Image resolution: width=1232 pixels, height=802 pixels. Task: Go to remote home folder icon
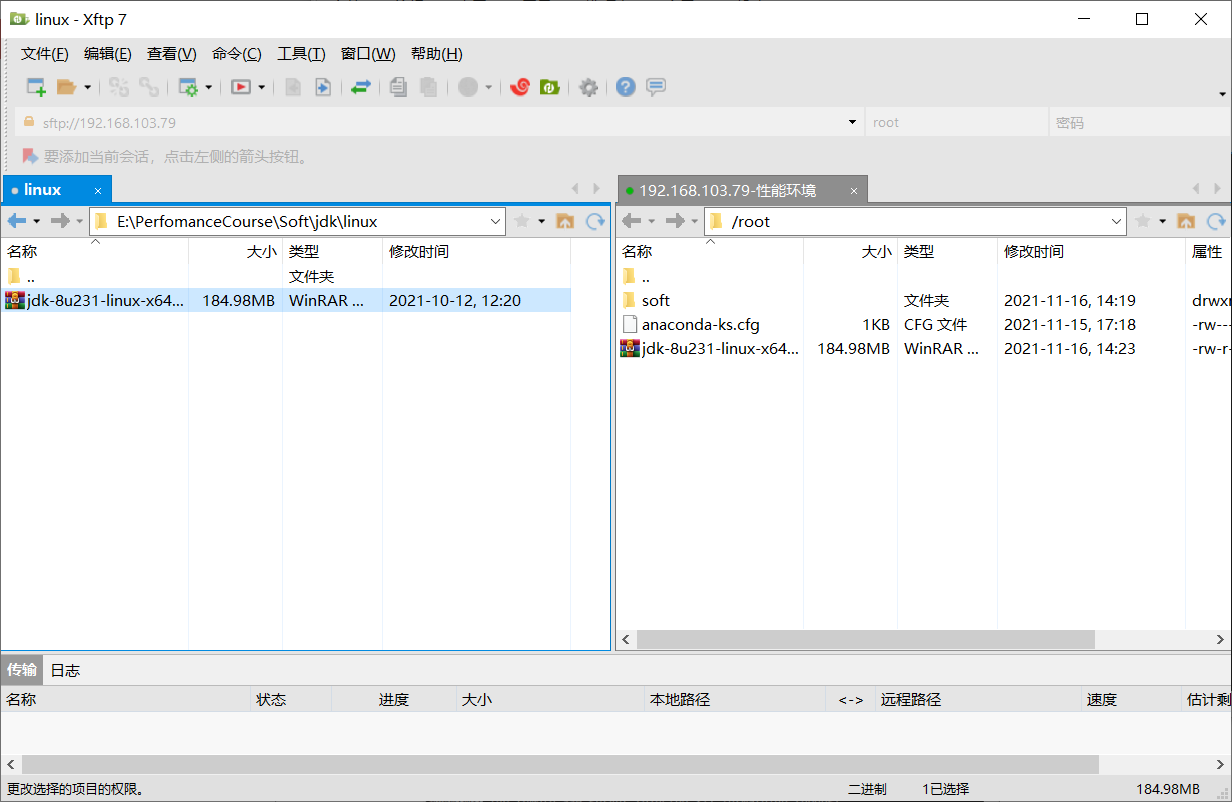pyautogui.click(x=1186, y=221)
